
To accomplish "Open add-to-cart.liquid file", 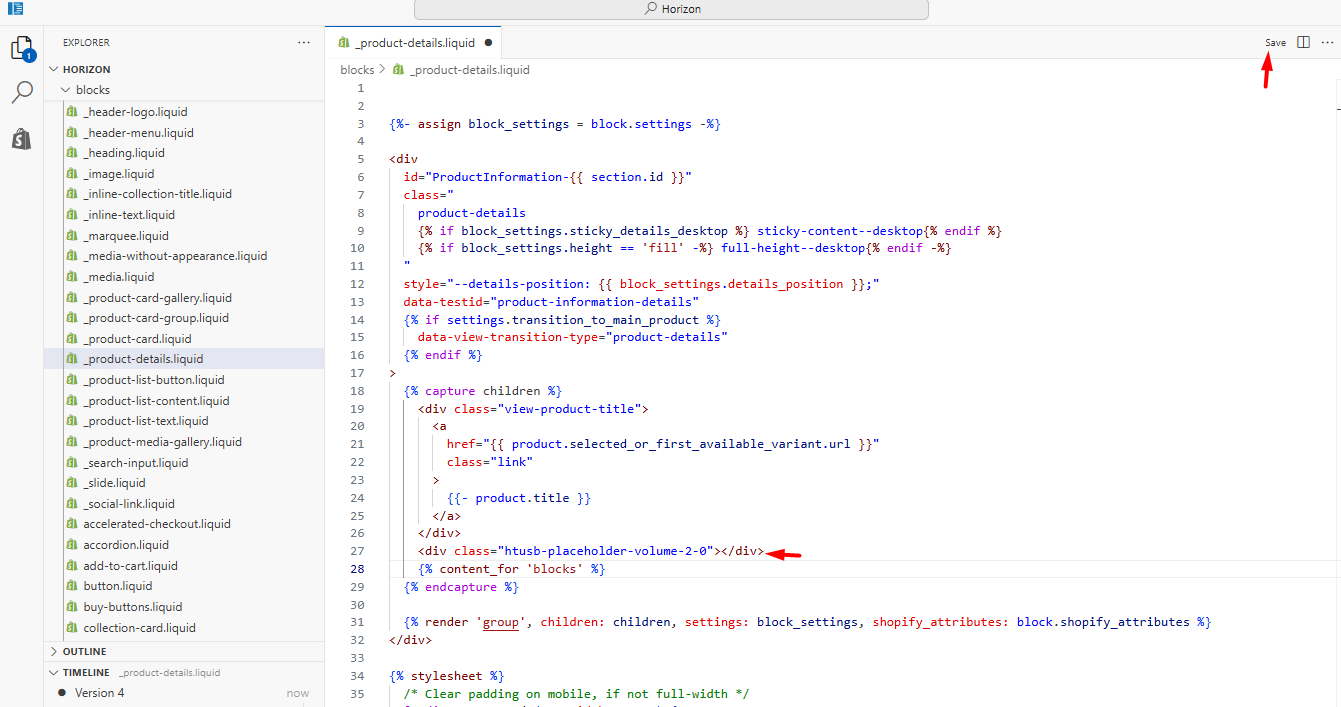I will coord(130,566).
